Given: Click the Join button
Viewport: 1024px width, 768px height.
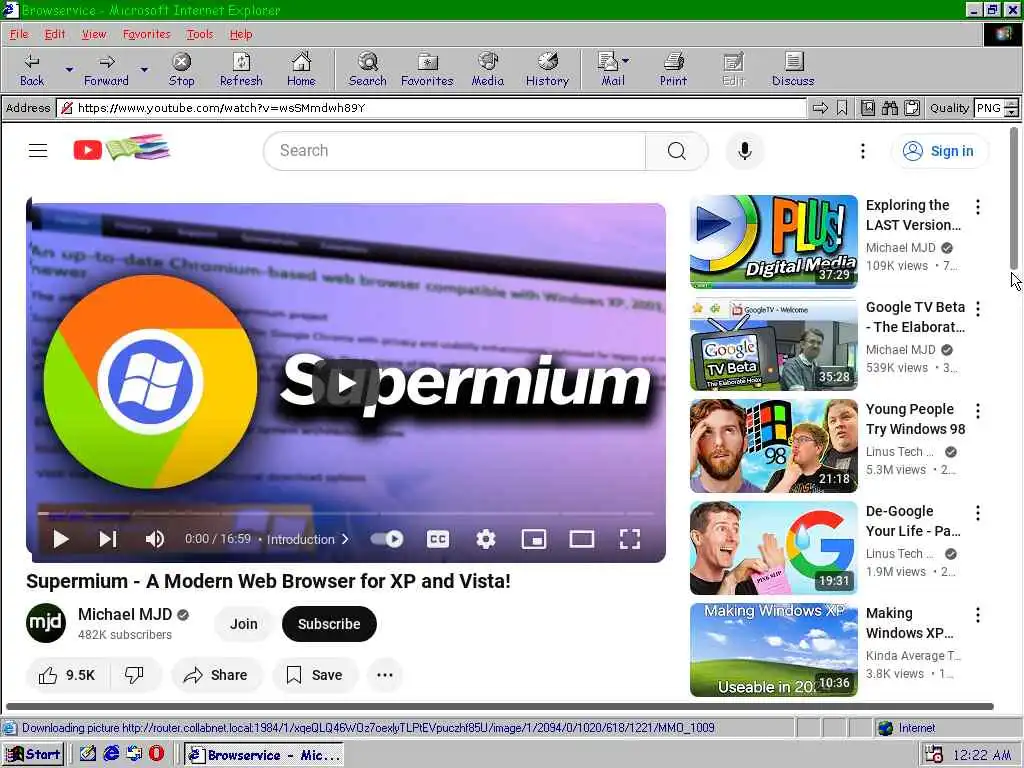Looking at the screenshot, I should click(244, 624).
